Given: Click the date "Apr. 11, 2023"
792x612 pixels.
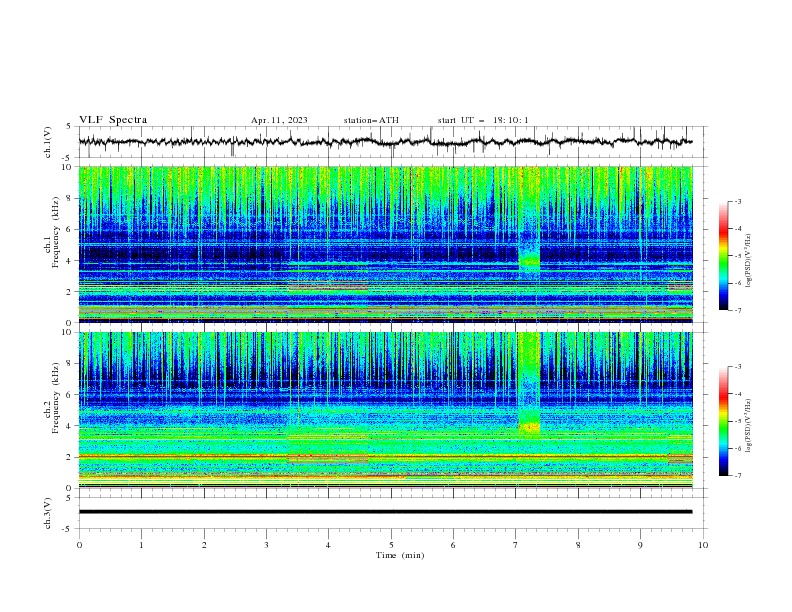Looking at the screenshot, I should point(279,120).
